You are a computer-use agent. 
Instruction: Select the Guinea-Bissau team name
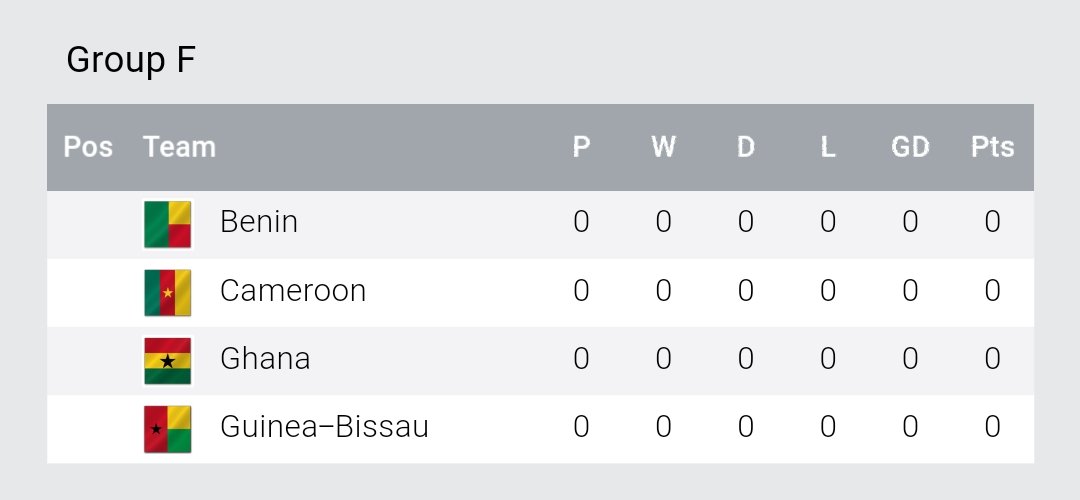coord(324,427)
